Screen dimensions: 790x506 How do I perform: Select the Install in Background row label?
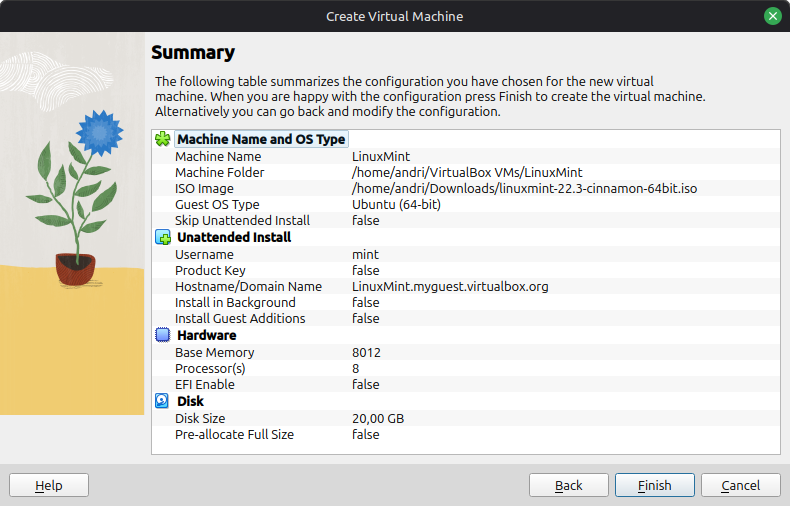pos(235,302)
